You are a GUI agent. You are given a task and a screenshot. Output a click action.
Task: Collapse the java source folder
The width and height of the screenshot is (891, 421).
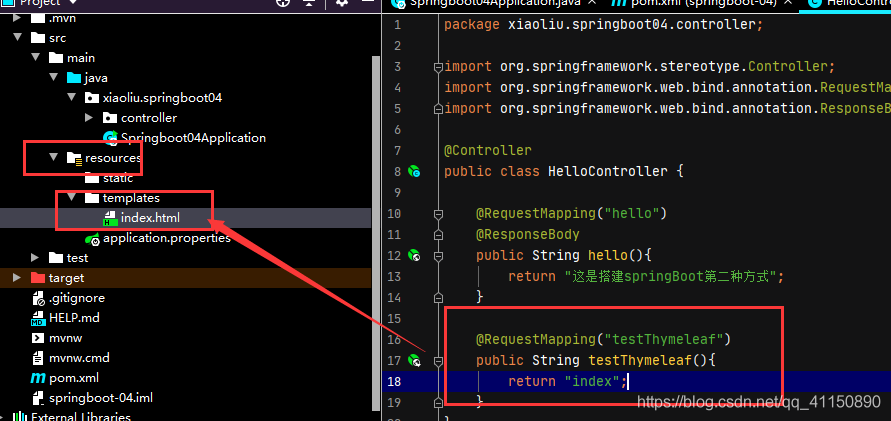pos(53,78)
